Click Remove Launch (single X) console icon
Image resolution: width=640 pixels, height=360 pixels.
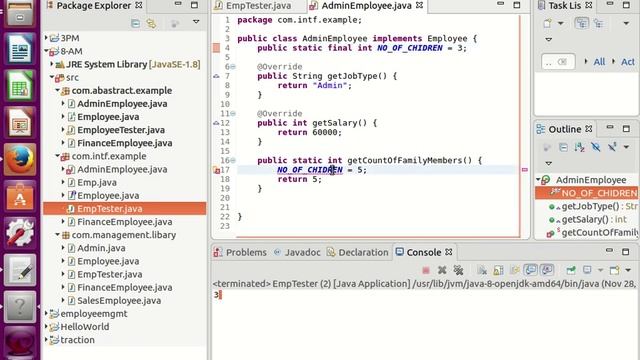tap(442, 270)
